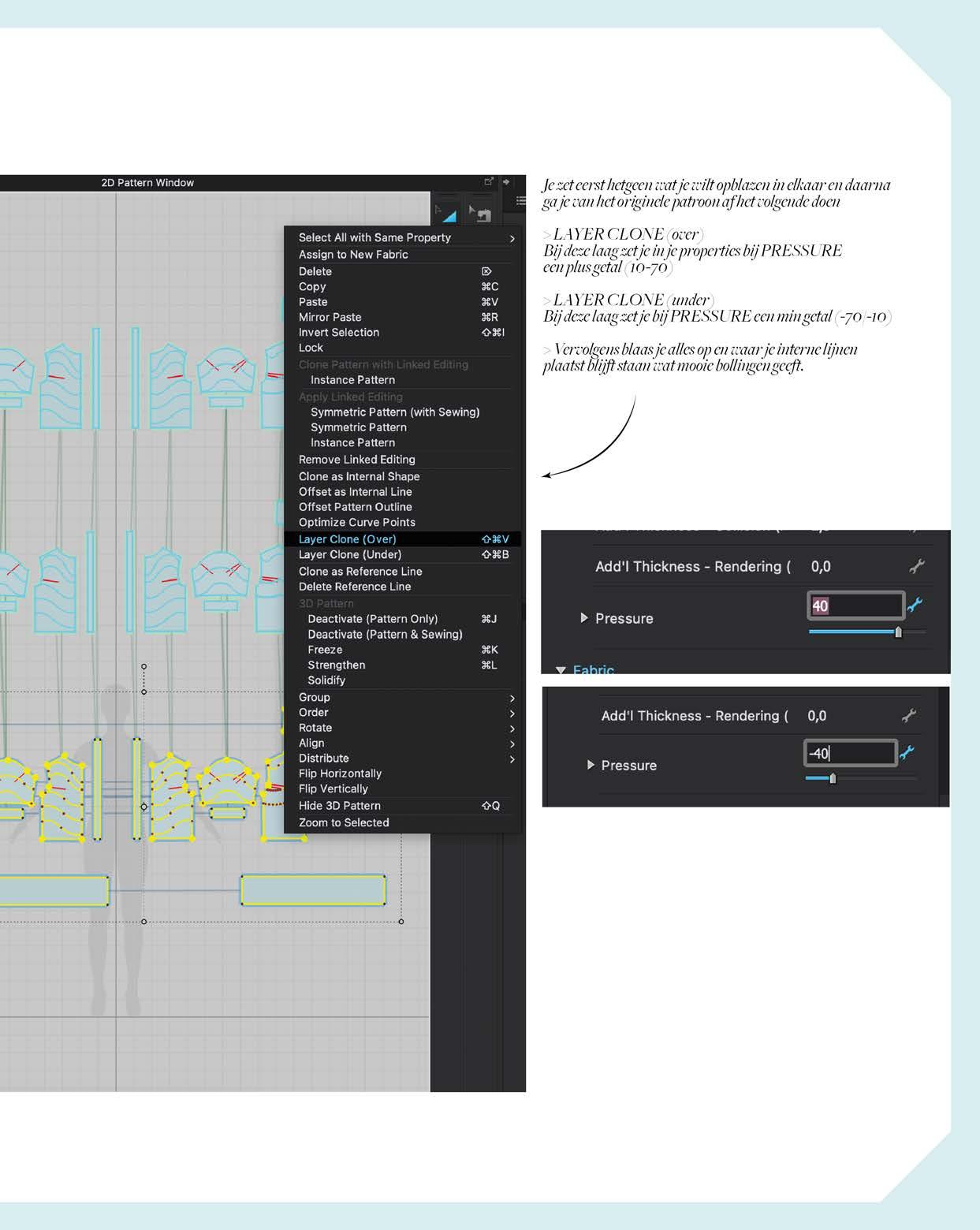Click Add'l Thickness value 0,0 above Pressure 40

[x=821, y=566]
